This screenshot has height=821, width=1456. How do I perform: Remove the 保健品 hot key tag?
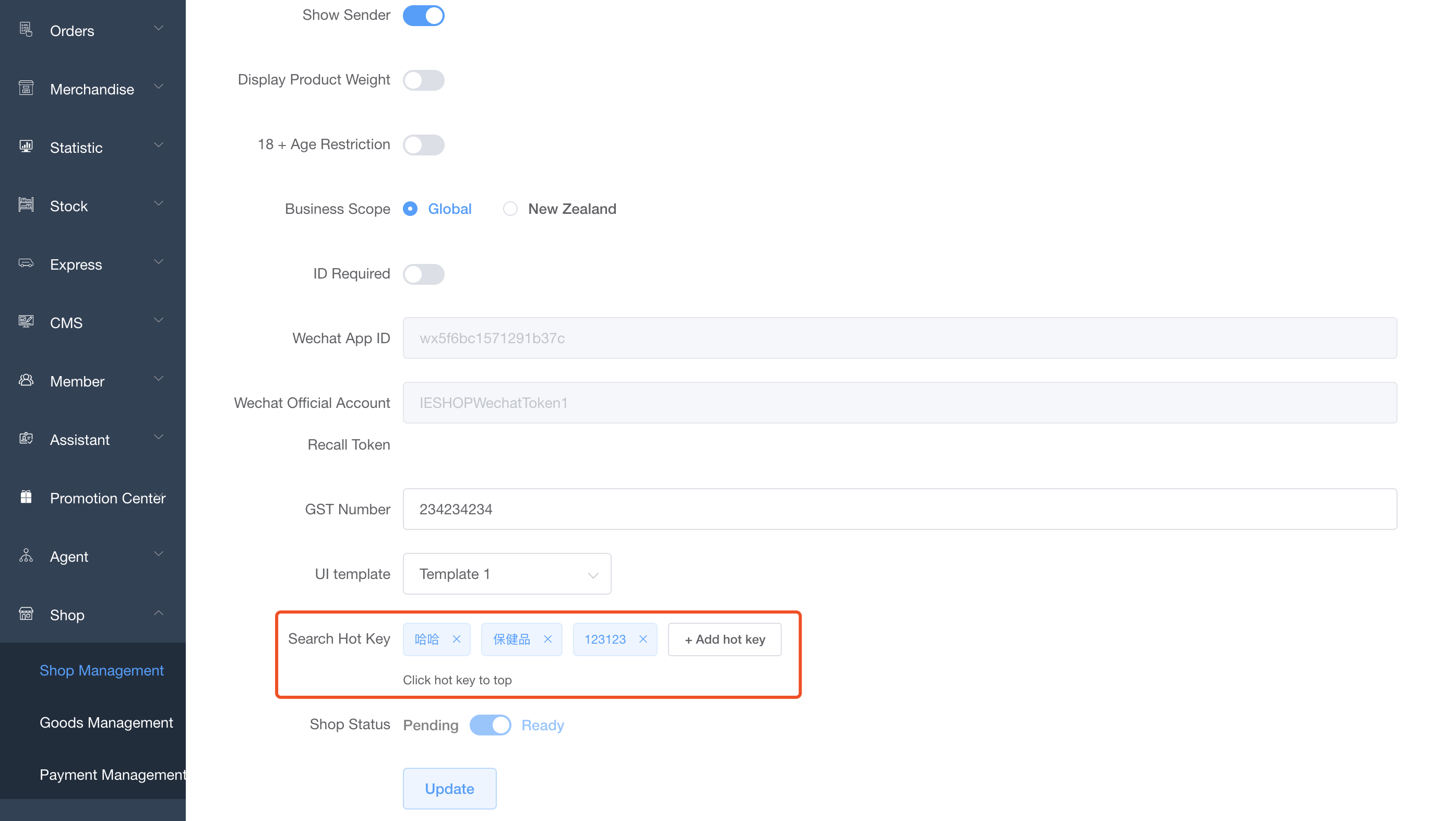pyautogui.click(x=547, y=639)
